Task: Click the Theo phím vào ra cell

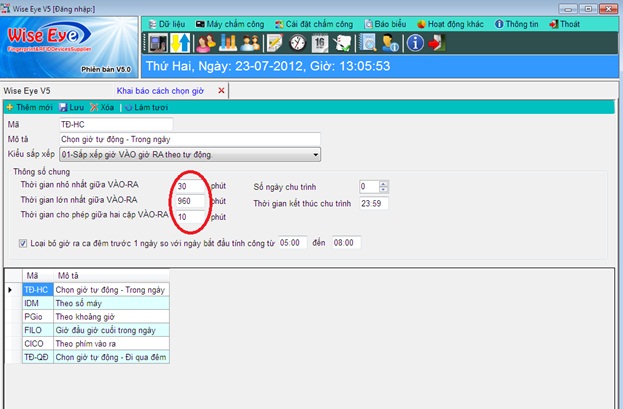Action: [x=111, y=344]
